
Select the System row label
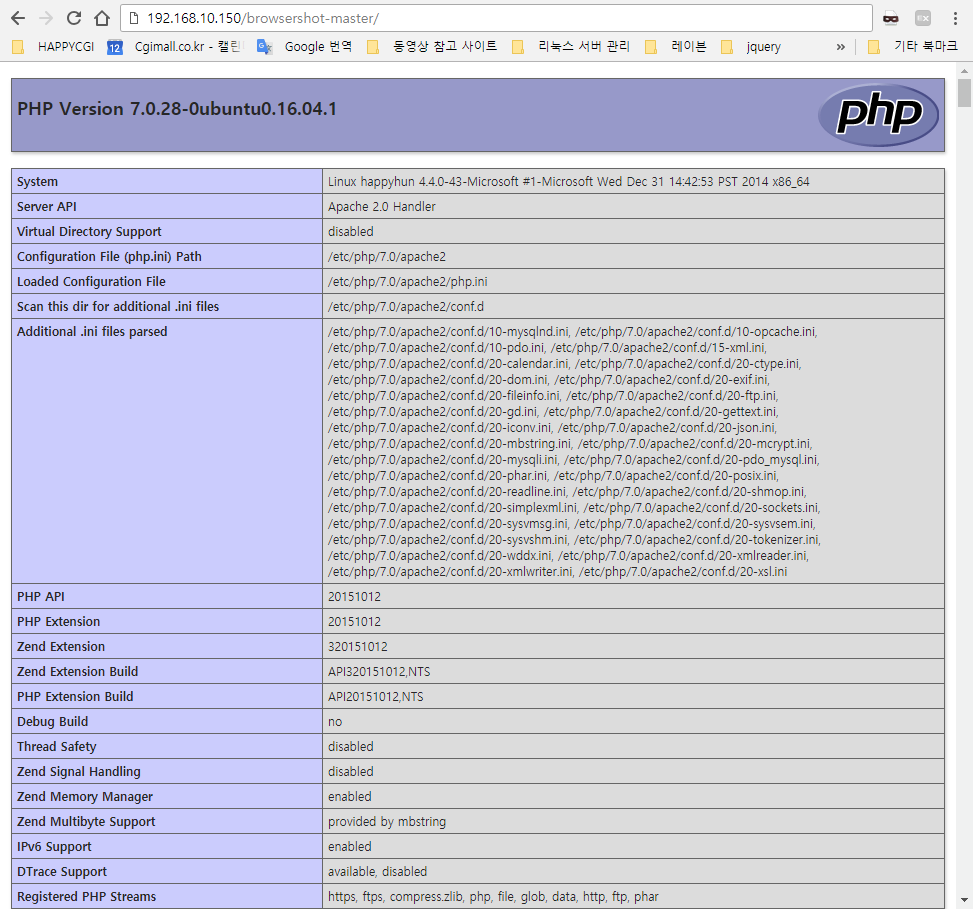point(37,182)
